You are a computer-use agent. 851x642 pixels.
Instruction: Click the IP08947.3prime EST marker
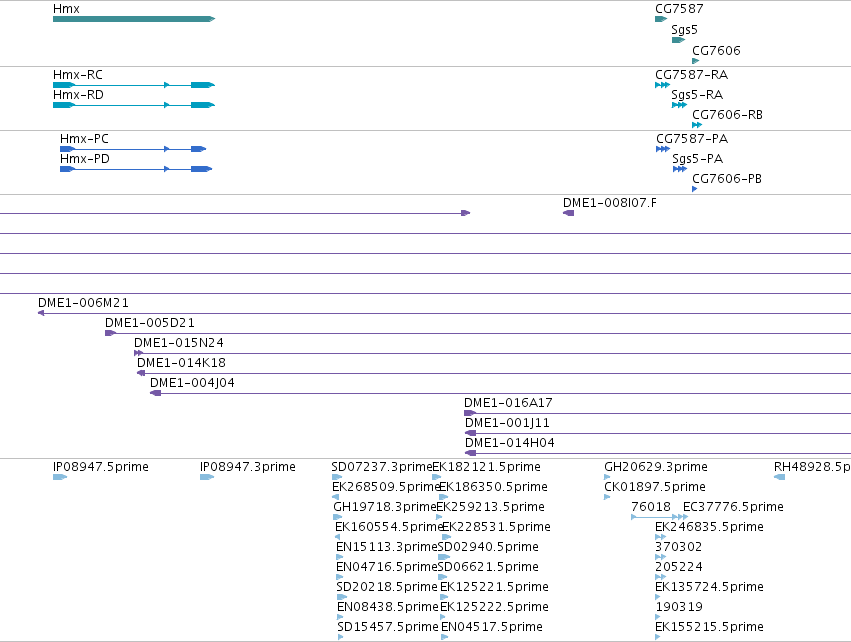tap(207, 477)
